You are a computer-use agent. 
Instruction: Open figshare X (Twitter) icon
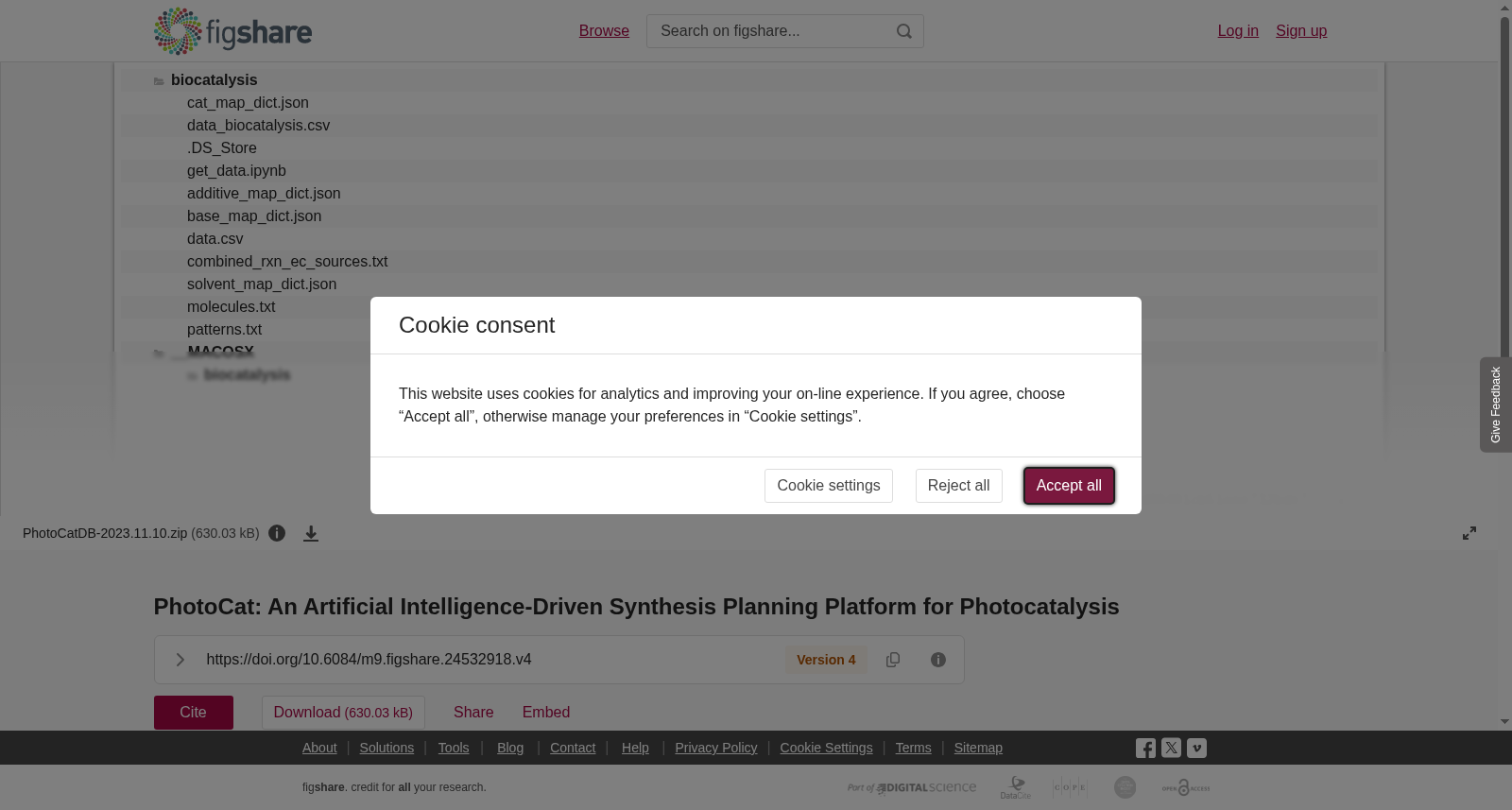click(1171, 748)
